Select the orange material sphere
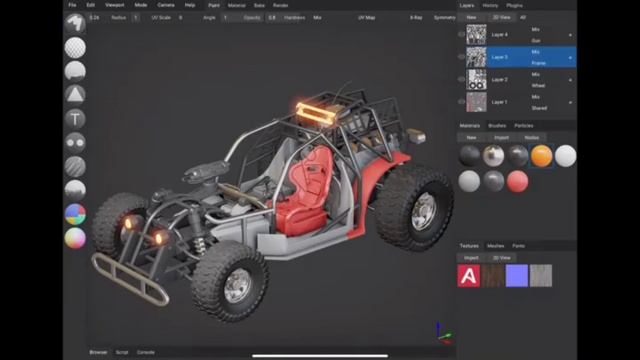This screenshot has width=640, height=360. click(x=542, y=156)
